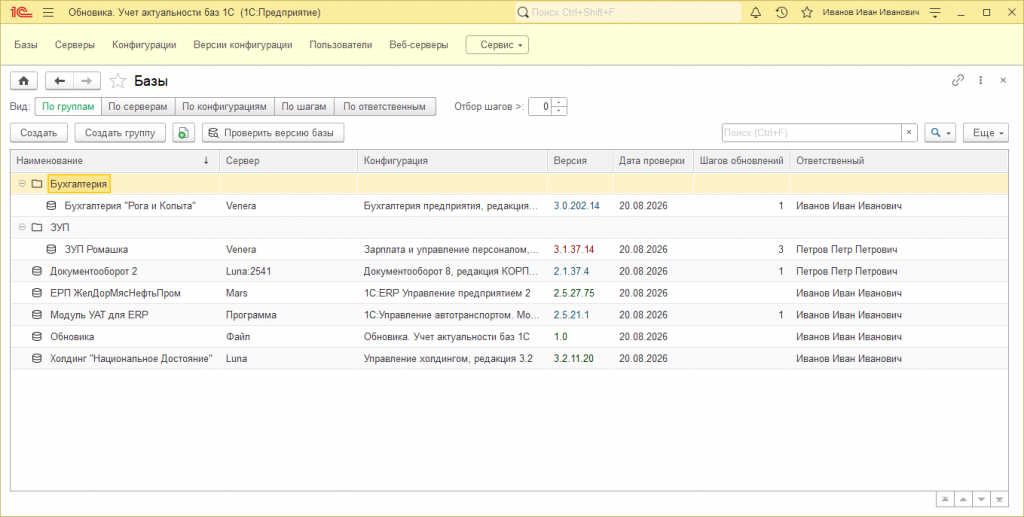This screenshot has width=1024, height=517.
Task: Click database icon of Документооборот 2
Action: point(37,272)
